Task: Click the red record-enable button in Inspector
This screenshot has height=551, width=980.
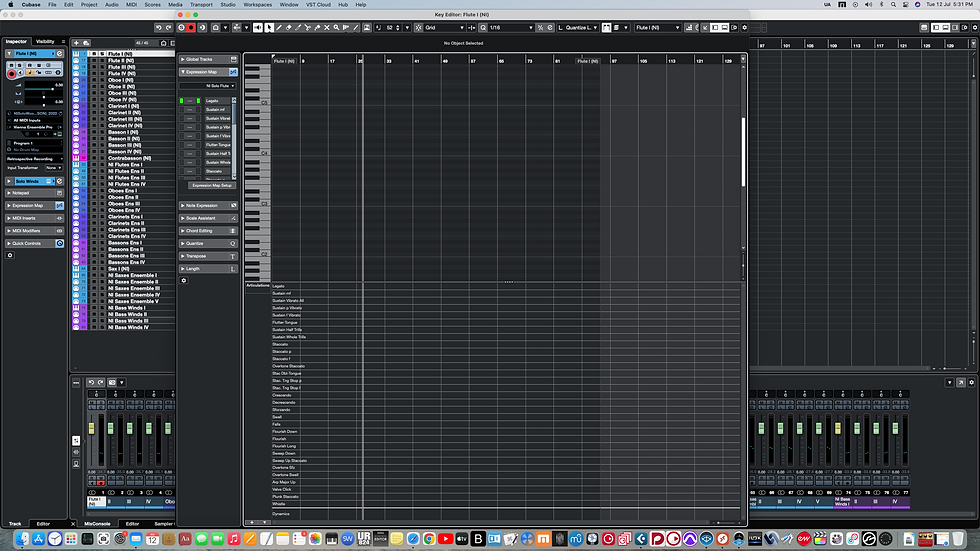Action: point(11,74)
